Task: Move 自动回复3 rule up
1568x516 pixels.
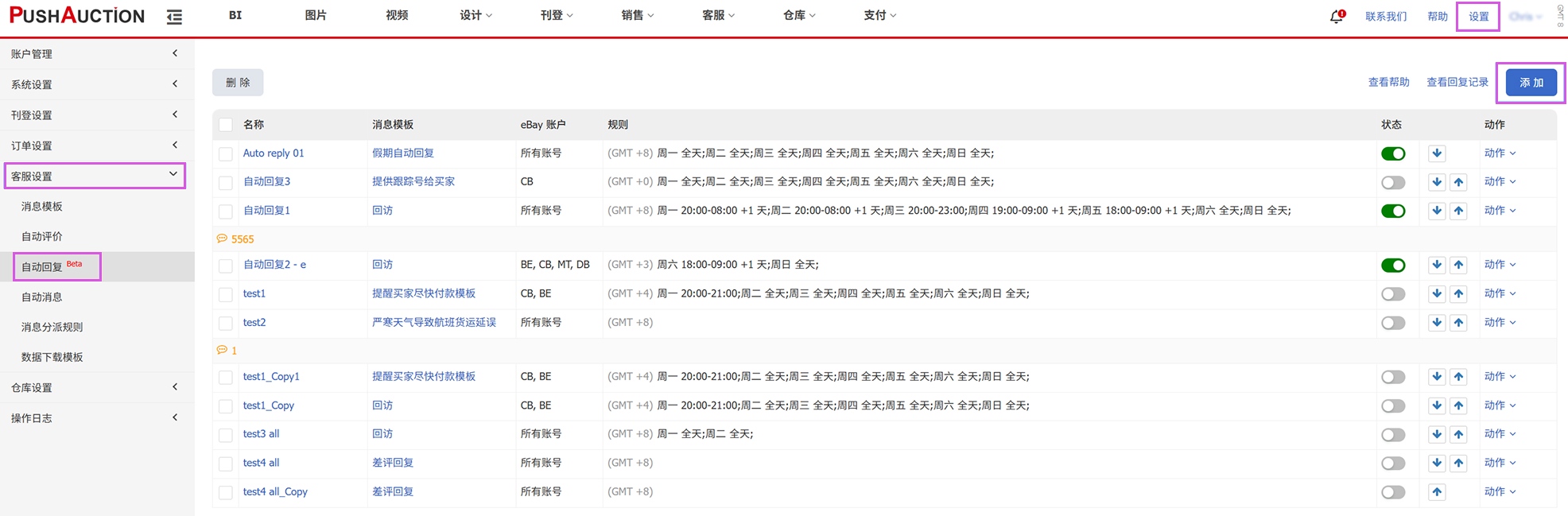Action: tap(1458, 182)
